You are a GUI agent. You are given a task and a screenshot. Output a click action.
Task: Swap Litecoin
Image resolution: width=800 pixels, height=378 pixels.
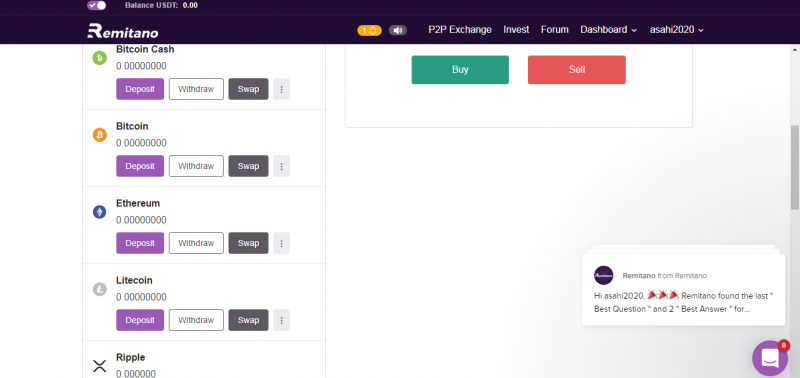(248, 320)
